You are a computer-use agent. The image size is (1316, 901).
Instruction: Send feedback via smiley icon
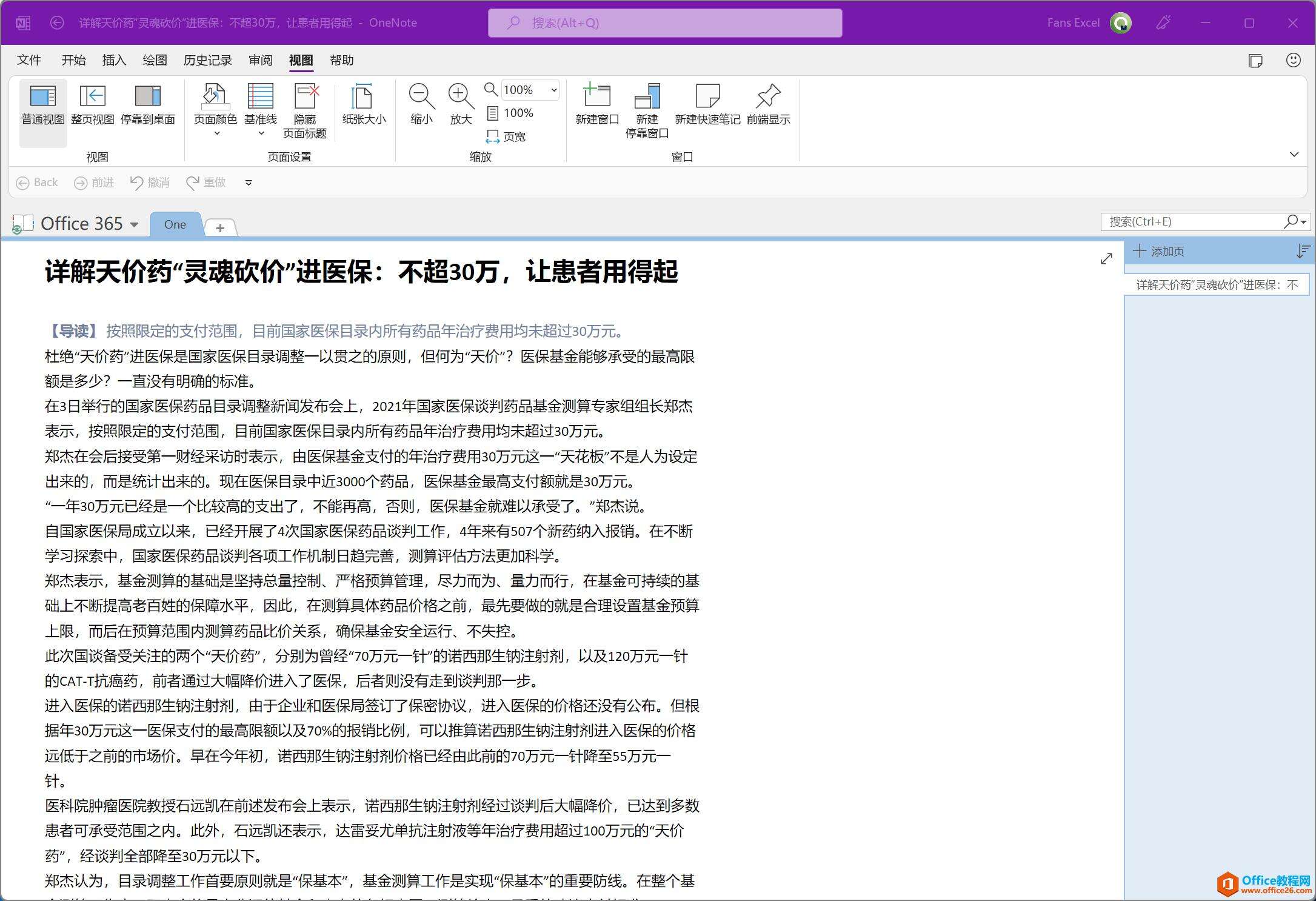tap(1293, 60)
